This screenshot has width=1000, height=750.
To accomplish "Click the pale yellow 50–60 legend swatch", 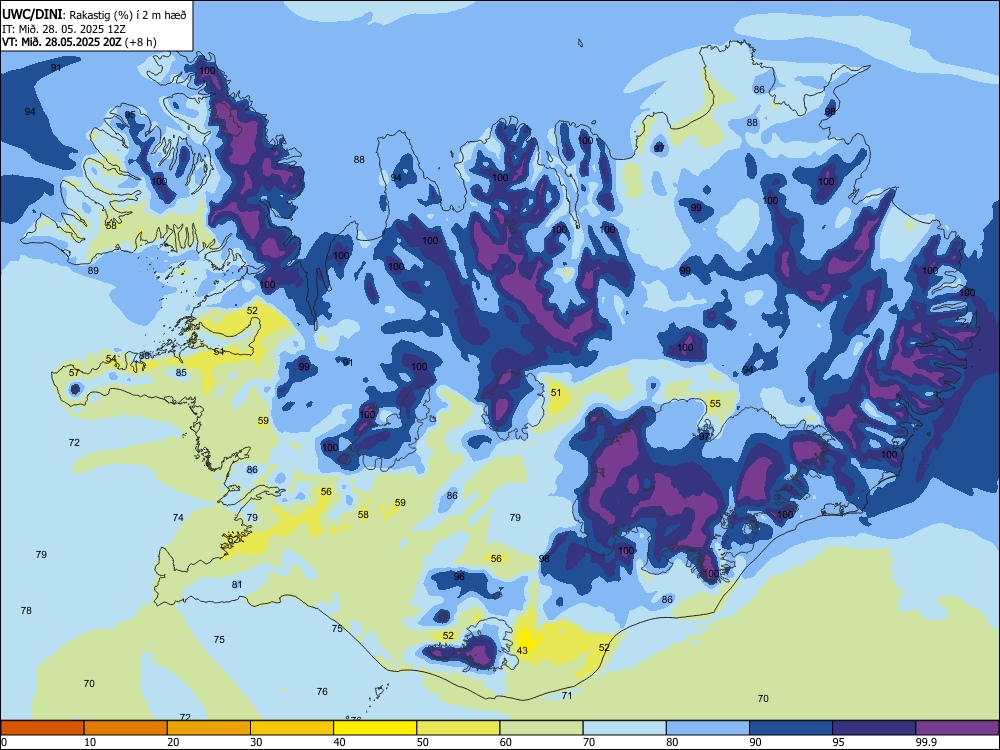I will [x=458, y=728].
